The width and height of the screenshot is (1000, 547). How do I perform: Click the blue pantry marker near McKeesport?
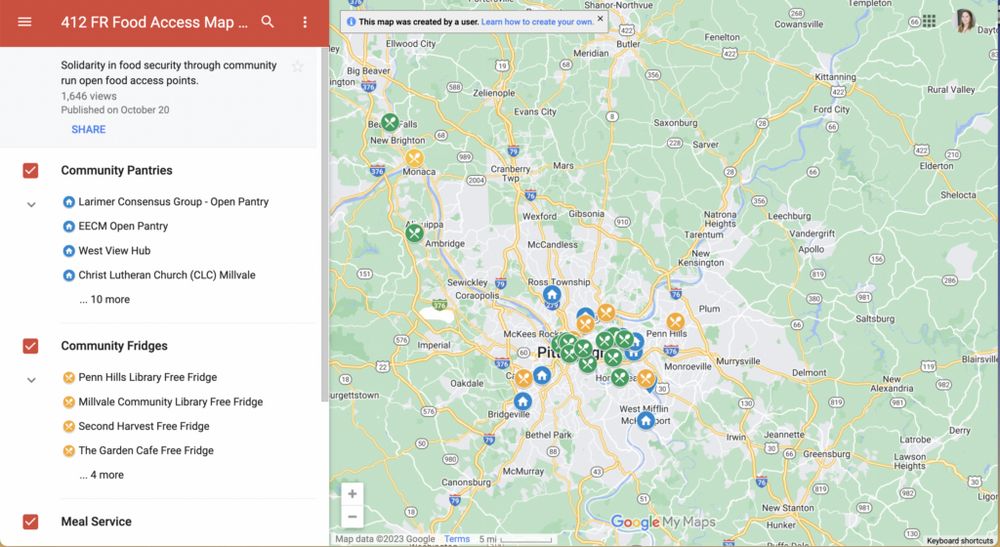[645, 421]
